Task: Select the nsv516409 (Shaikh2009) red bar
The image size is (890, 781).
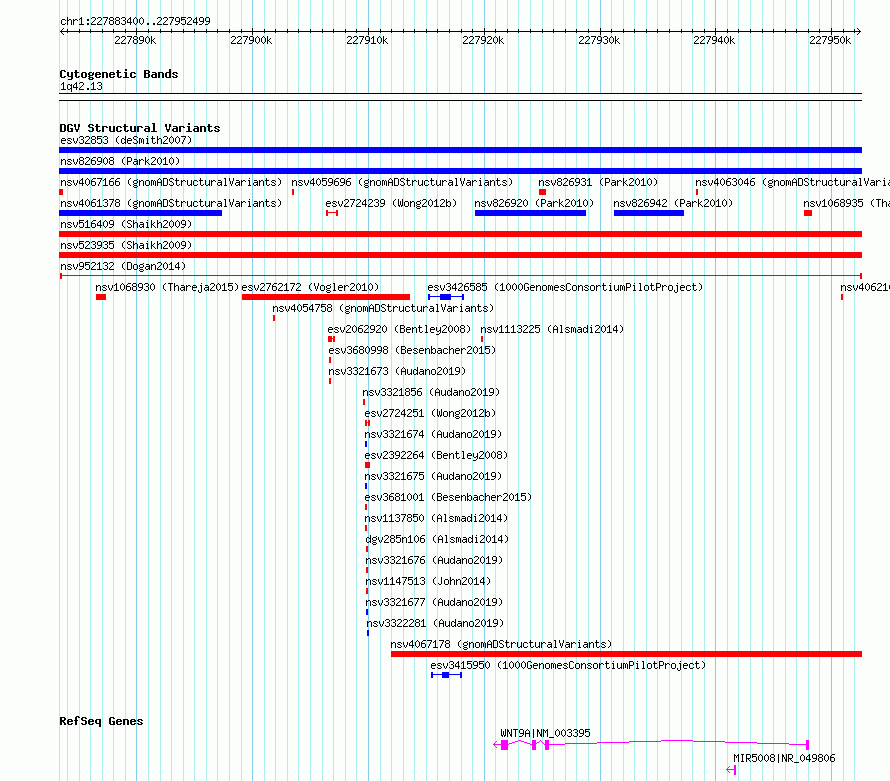Action: click(x=460, y=234)
